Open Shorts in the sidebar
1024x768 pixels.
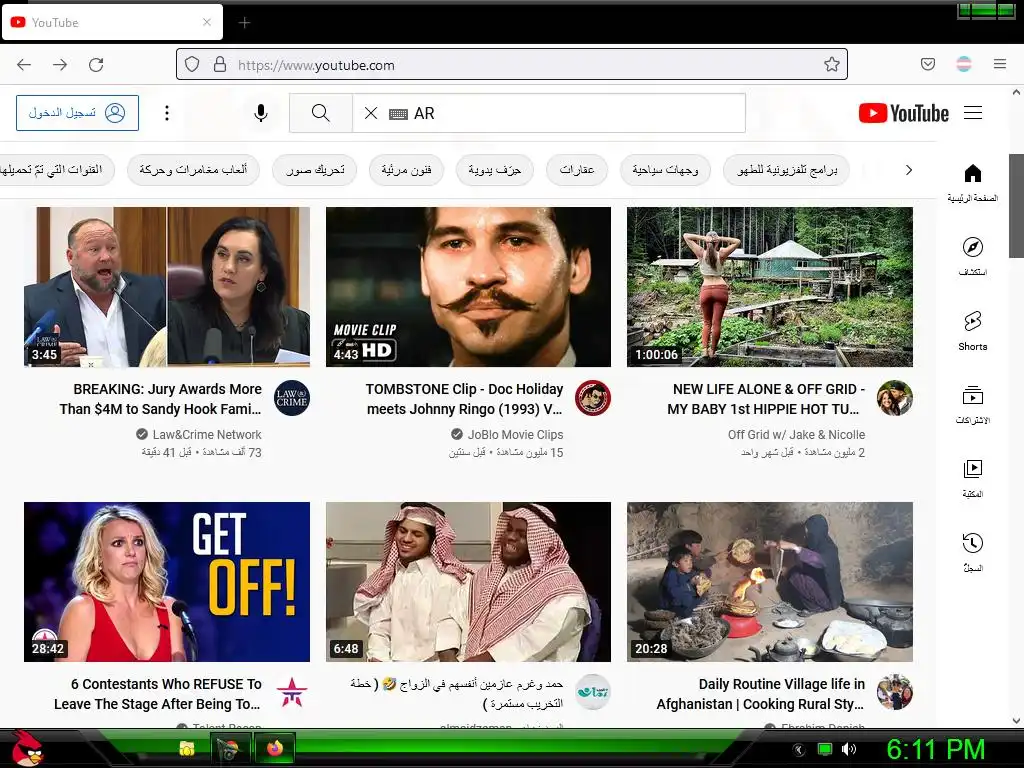[972, 330]
